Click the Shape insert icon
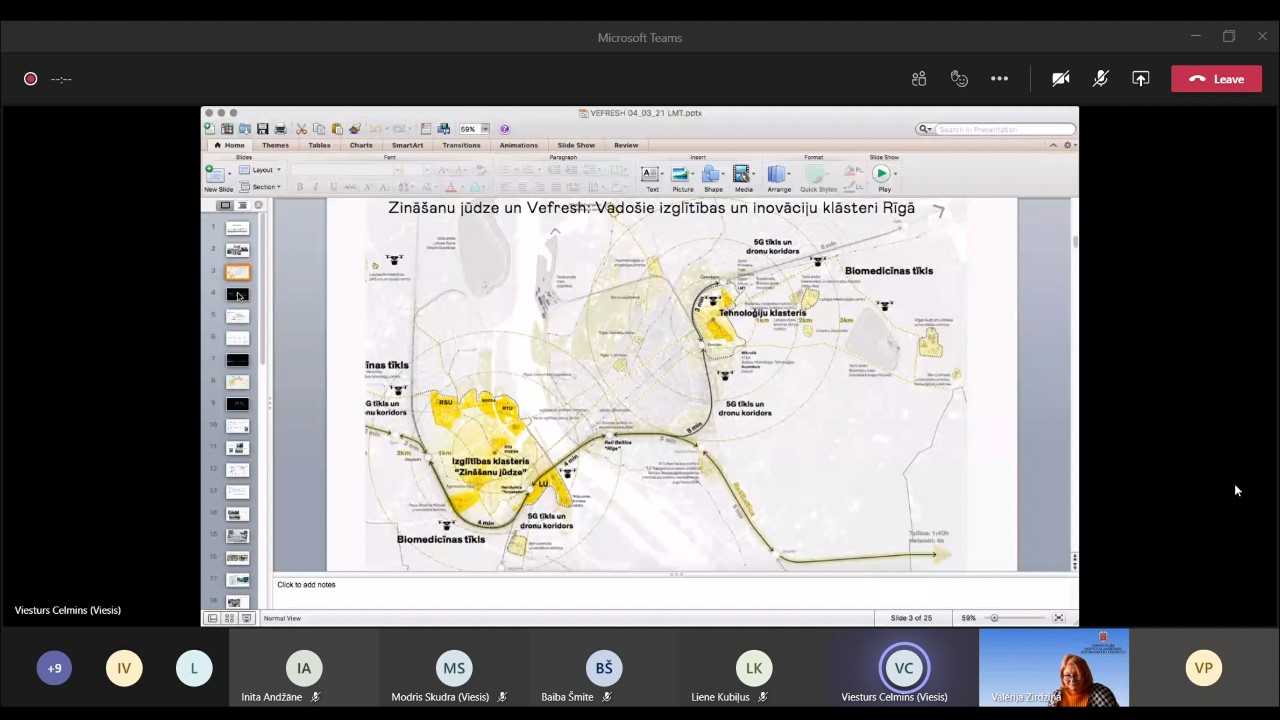 pyautogui.click(x=713, y=176)
